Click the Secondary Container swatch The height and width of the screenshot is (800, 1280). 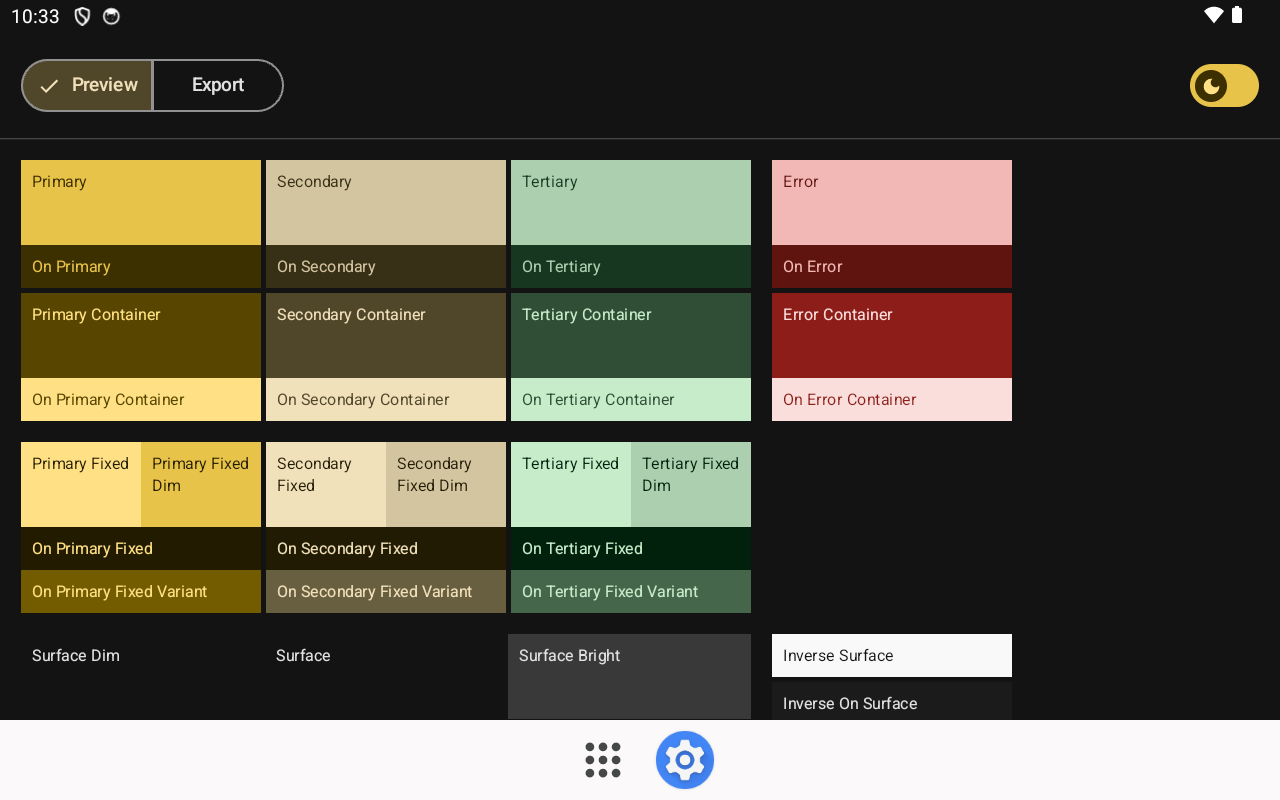386,335
